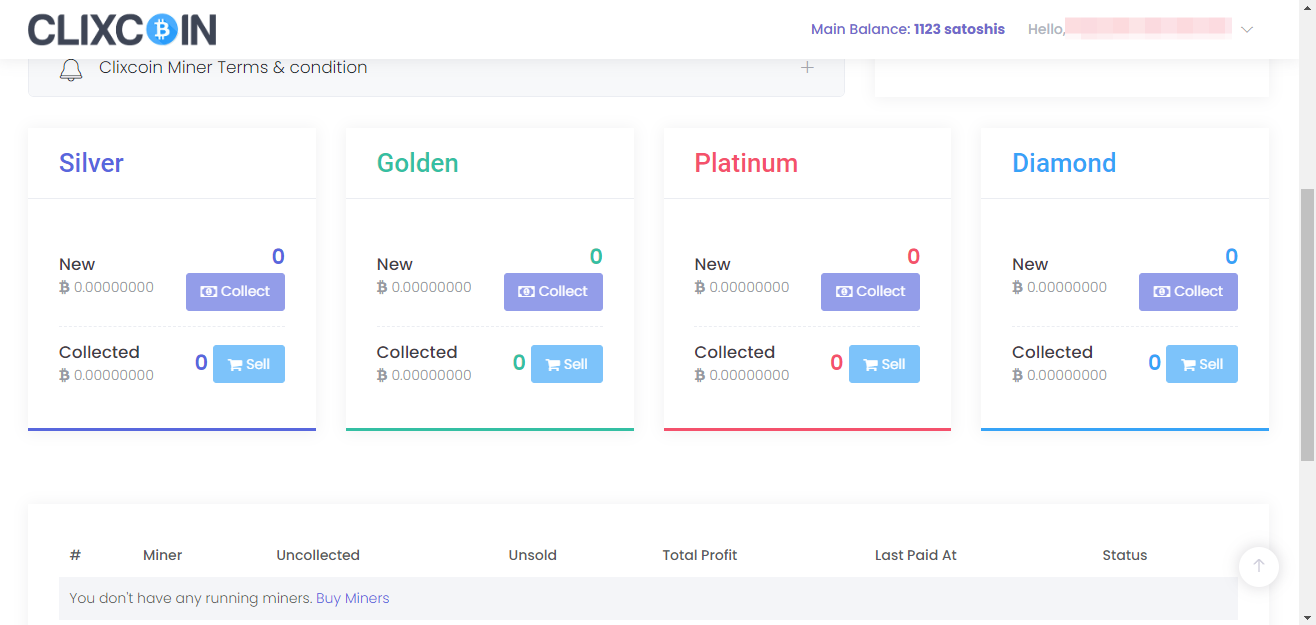Click the bell icon beside Miner Terms

click(70, 69)
